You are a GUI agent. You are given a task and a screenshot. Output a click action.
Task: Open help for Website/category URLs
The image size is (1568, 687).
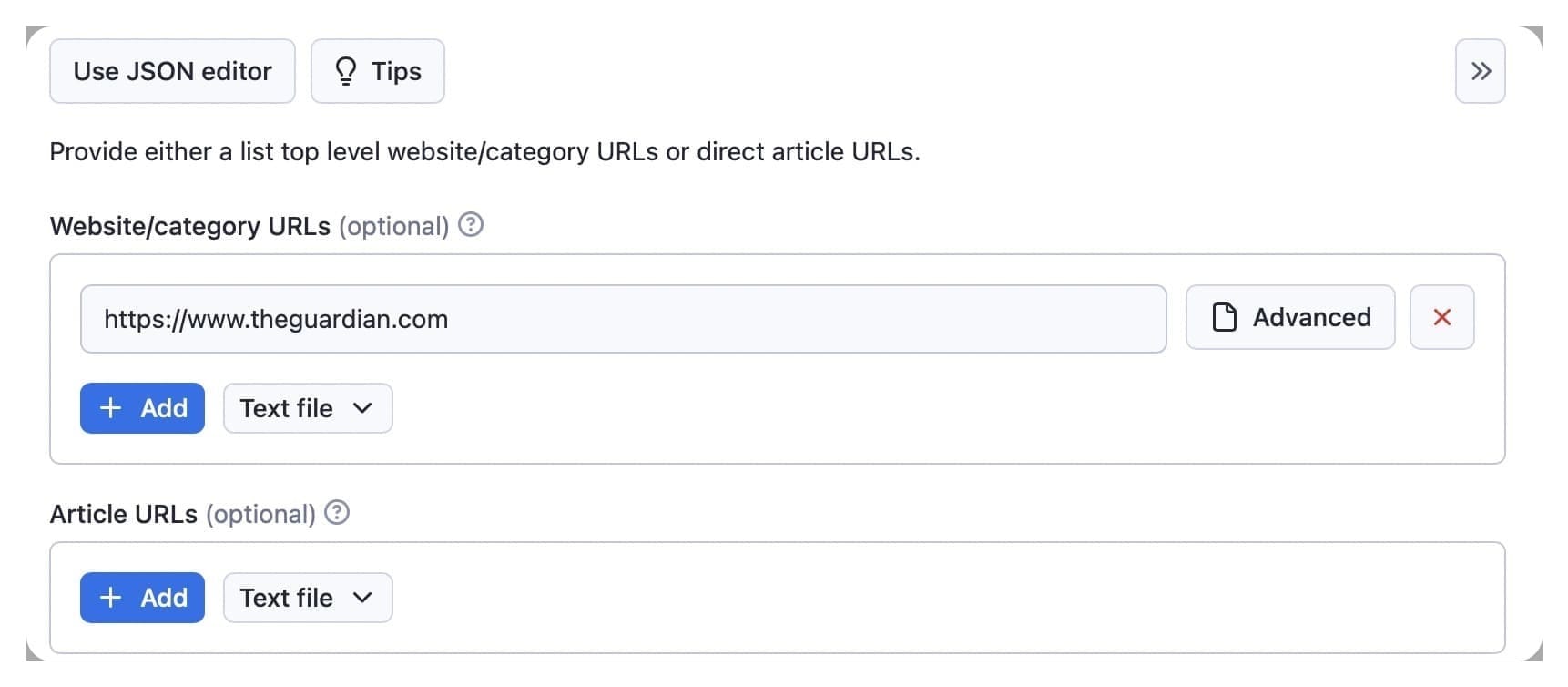click(472, 225)
